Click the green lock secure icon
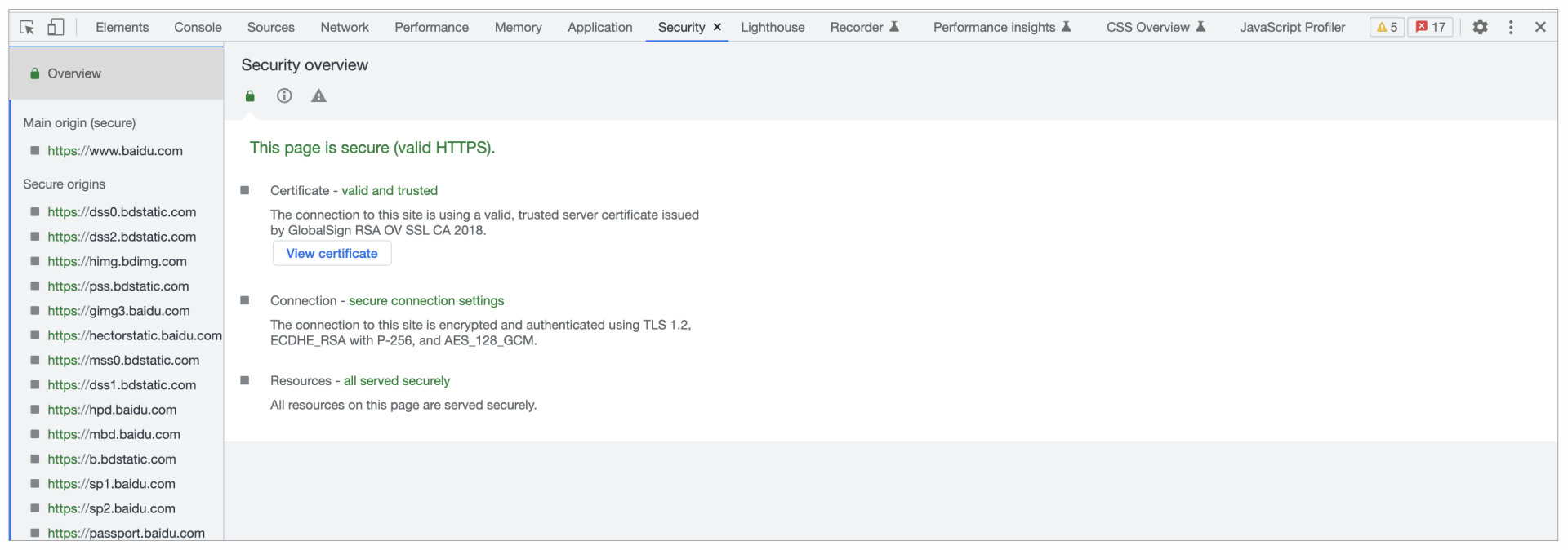The image size is (1568, 550). (250, 96)
